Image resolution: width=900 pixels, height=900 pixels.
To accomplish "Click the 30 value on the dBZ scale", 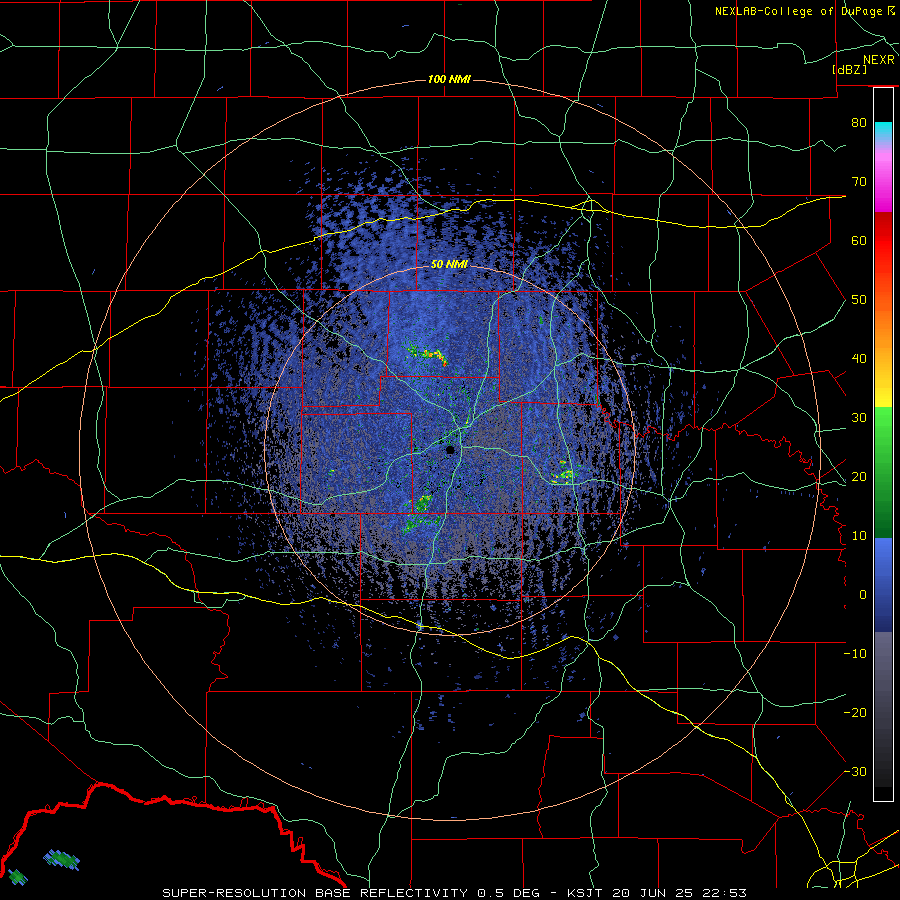I will [x=859, y=417].
